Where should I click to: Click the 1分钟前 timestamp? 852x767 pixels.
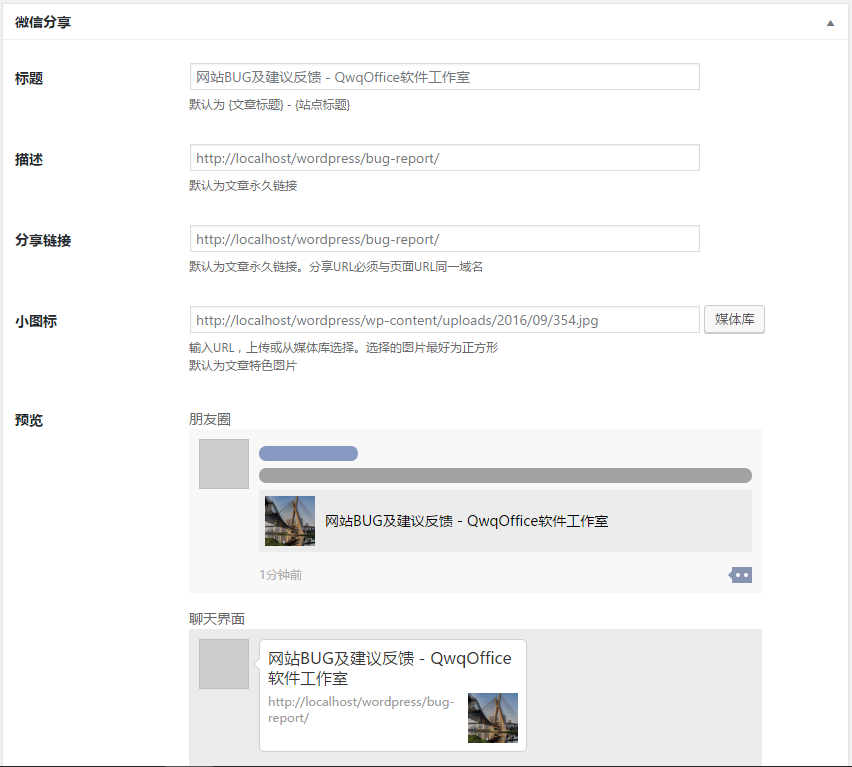click(x=280, y=575)
